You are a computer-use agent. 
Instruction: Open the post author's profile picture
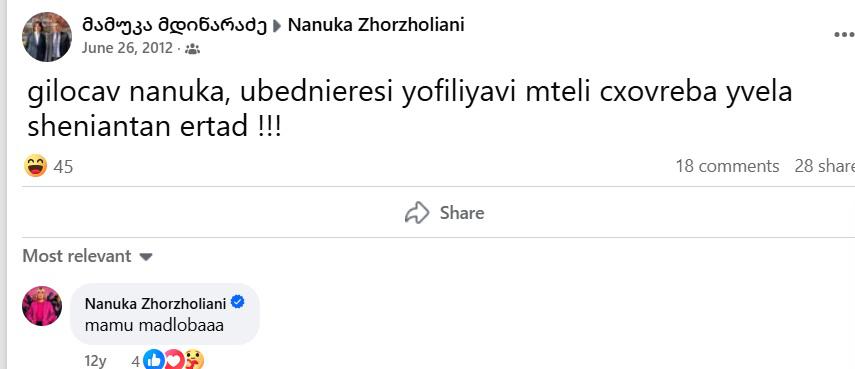click(x=46, y=37)
